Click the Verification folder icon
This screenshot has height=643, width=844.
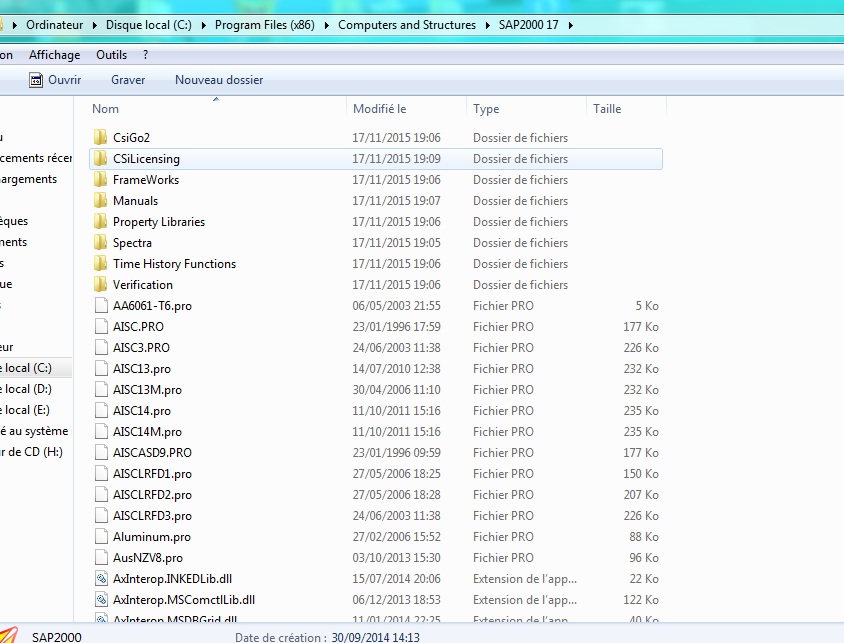click(x=101, y=284)
